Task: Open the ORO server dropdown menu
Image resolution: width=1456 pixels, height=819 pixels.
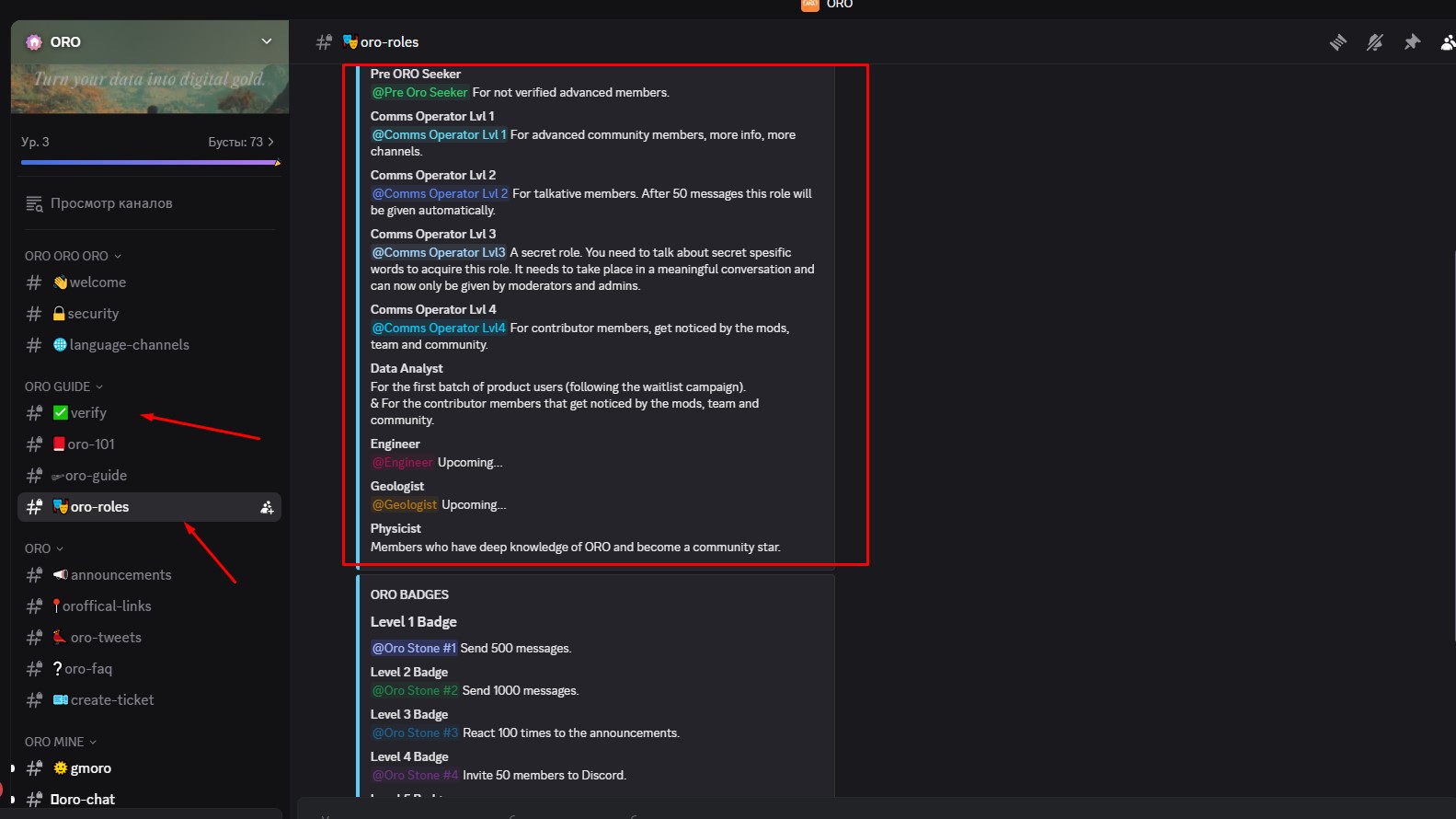Action: pos(266,41)
